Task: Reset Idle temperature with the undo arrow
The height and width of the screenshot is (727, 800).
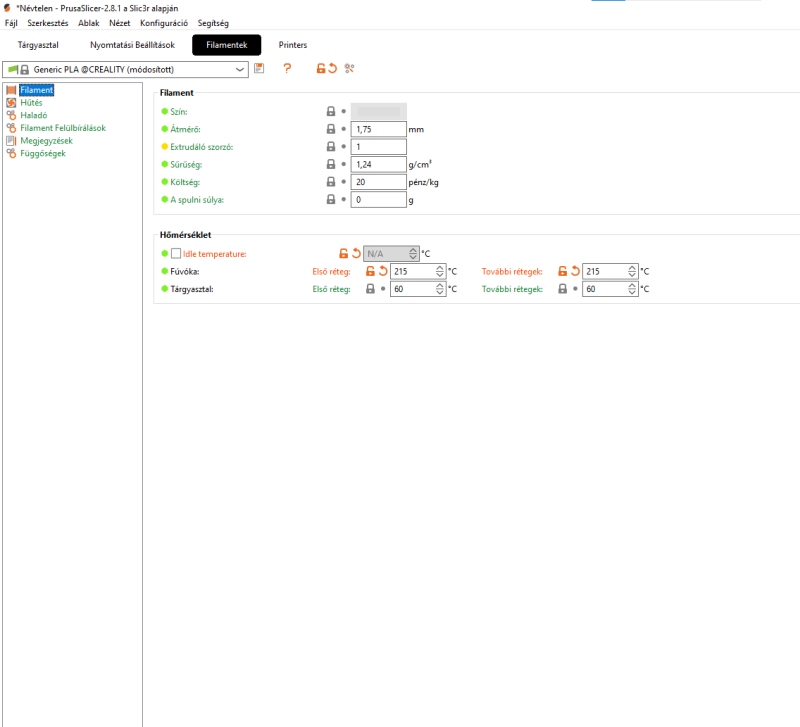Action: pyautogui.click(x=356, y=254)
